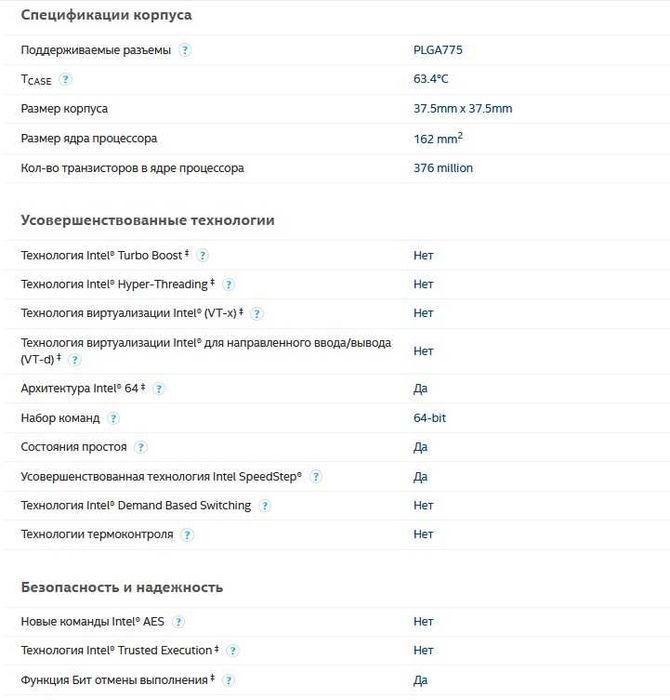Open the TCASE help tooltip icon
The width and height of the screenshot is (670, 700).
[66, 79]
